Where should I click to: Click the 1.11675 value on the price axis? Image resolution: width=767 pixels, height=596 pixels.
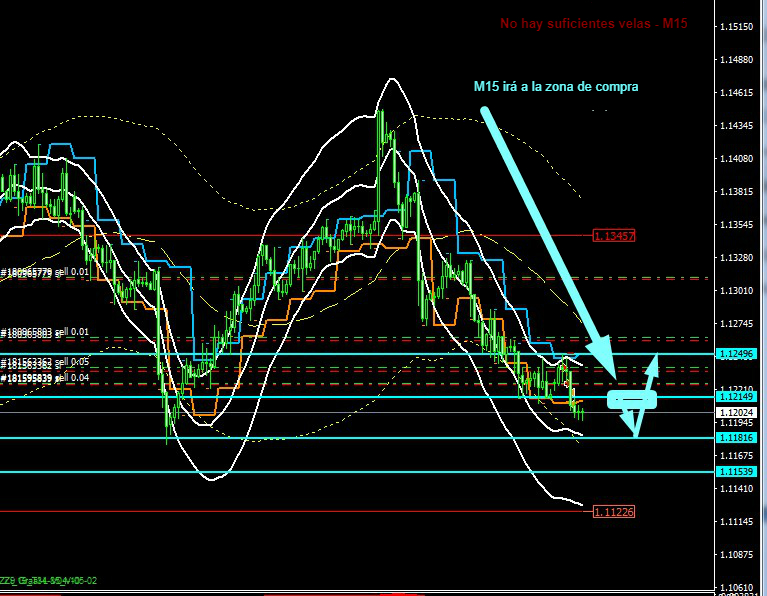point(737,456)
